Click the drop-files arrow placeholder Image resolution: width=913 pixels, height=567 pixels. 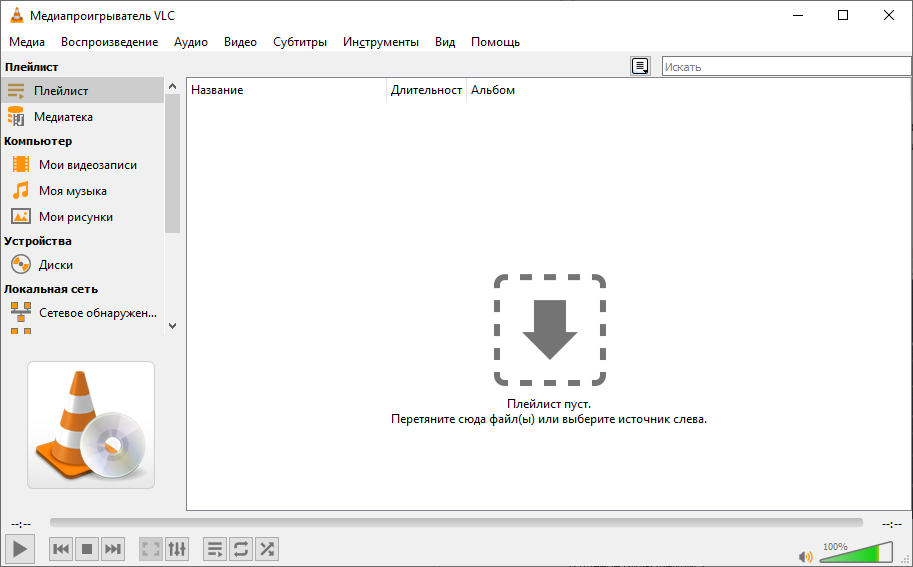click(550, 329)
